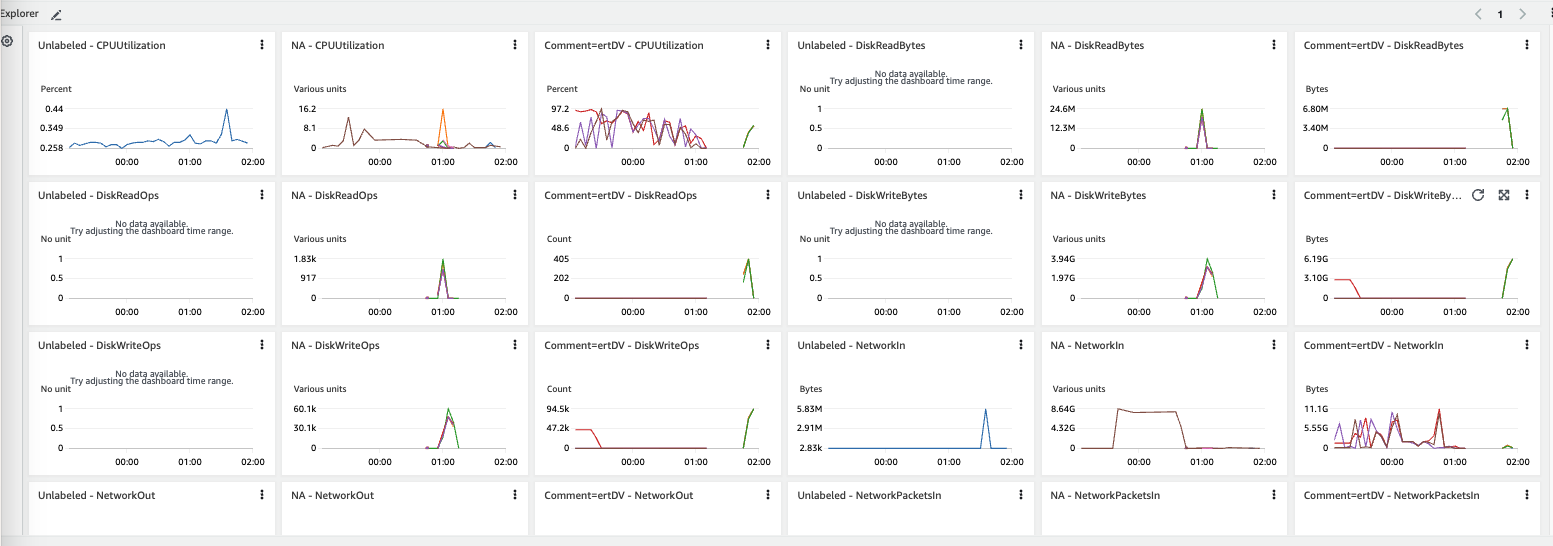This screenshot has width=1553, height=546.
Task: Click the Comment=ertDV - DiskWriteOps chart title
Action: click(x=622, y=345)
